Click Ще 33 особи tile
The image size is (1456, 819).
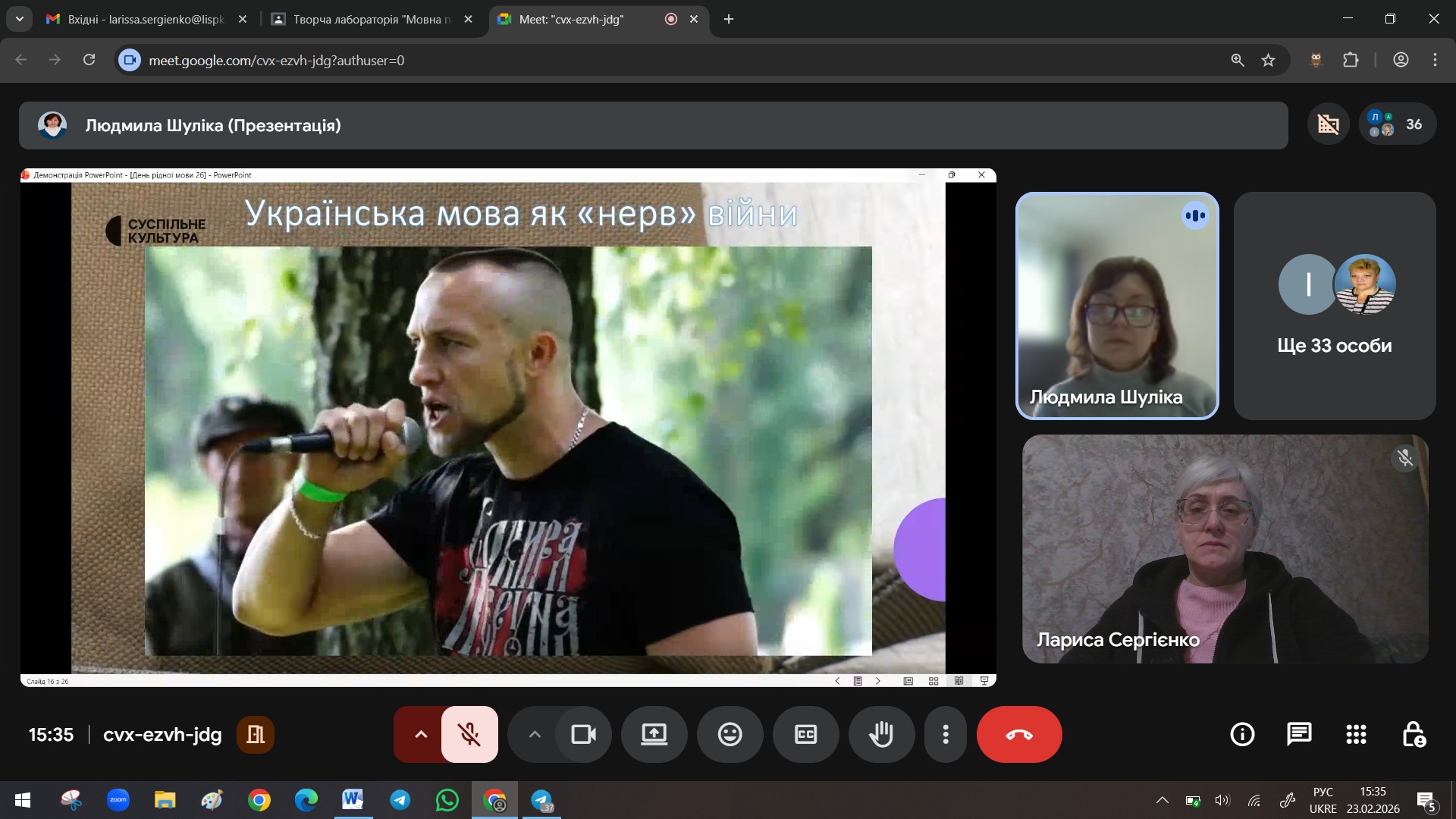1334,306
